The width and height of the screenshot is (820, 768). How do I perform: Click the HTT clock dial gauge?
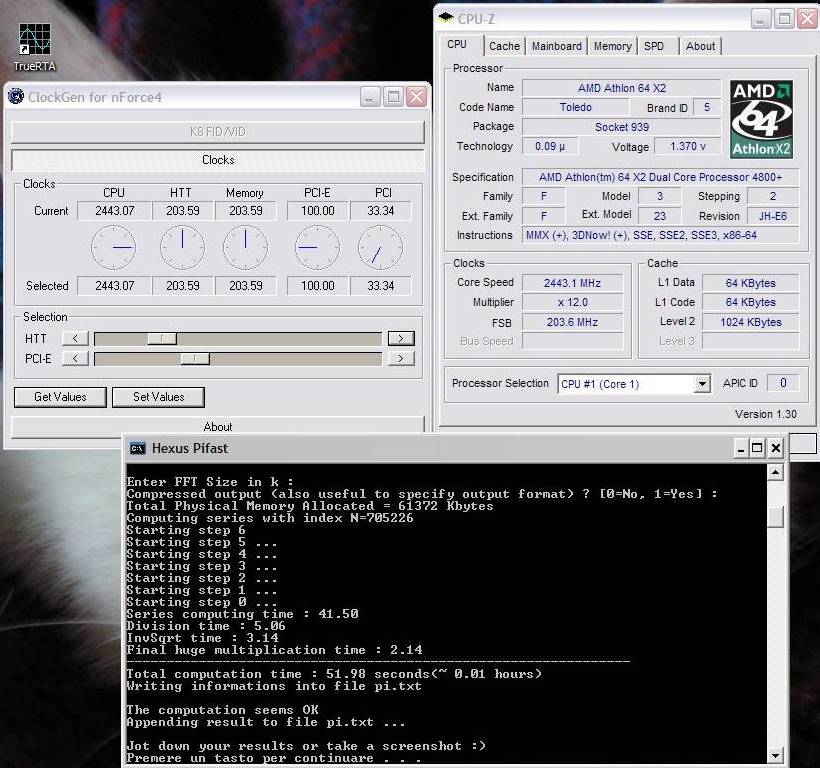182,247
